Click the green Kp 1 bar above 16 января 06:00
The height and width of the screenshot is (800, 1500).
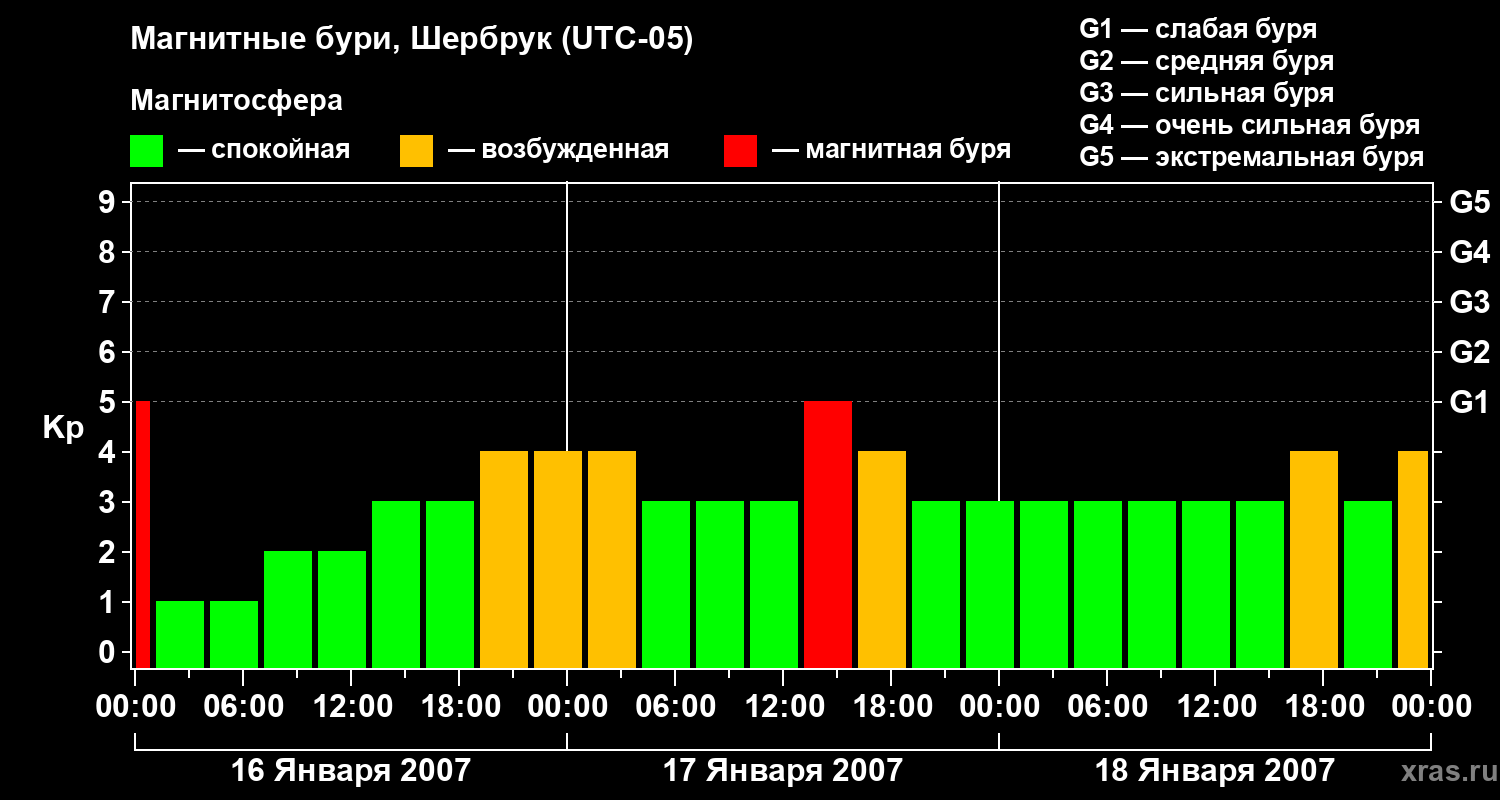(234, 634)
